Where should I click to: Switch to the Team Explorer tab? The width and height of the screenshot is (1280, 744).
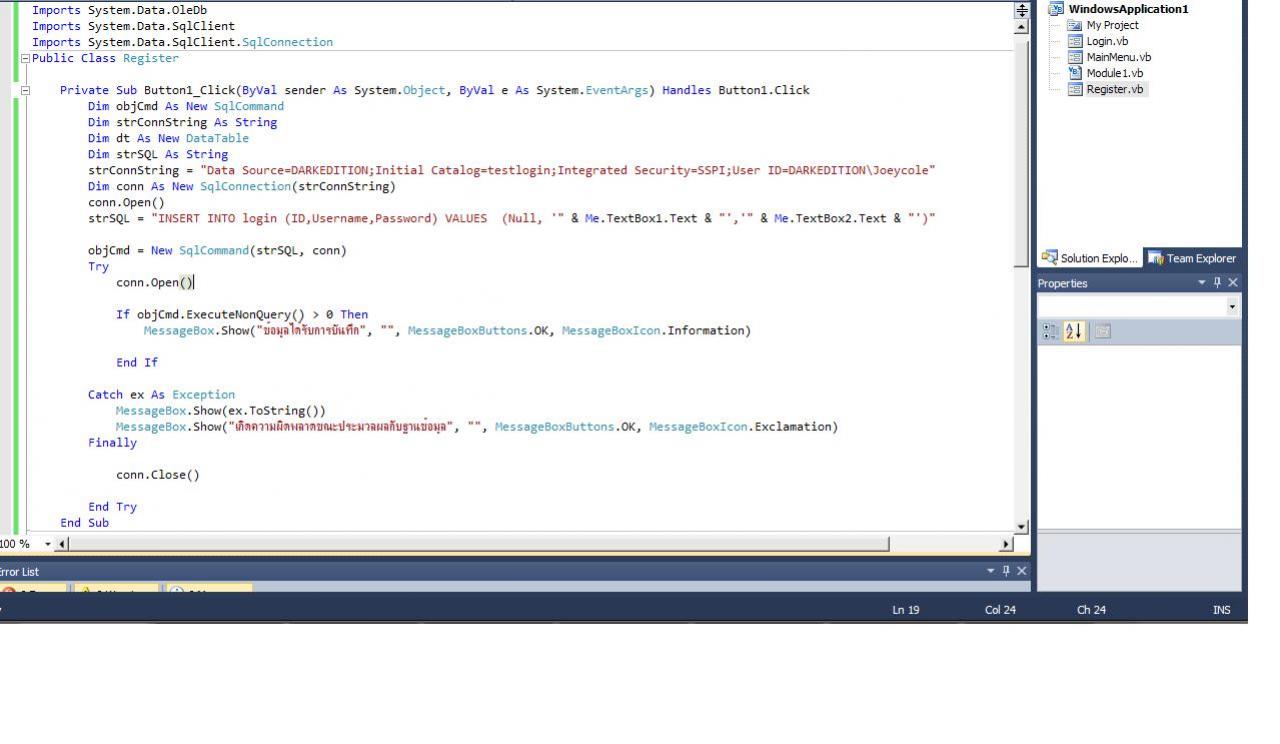1191,258
